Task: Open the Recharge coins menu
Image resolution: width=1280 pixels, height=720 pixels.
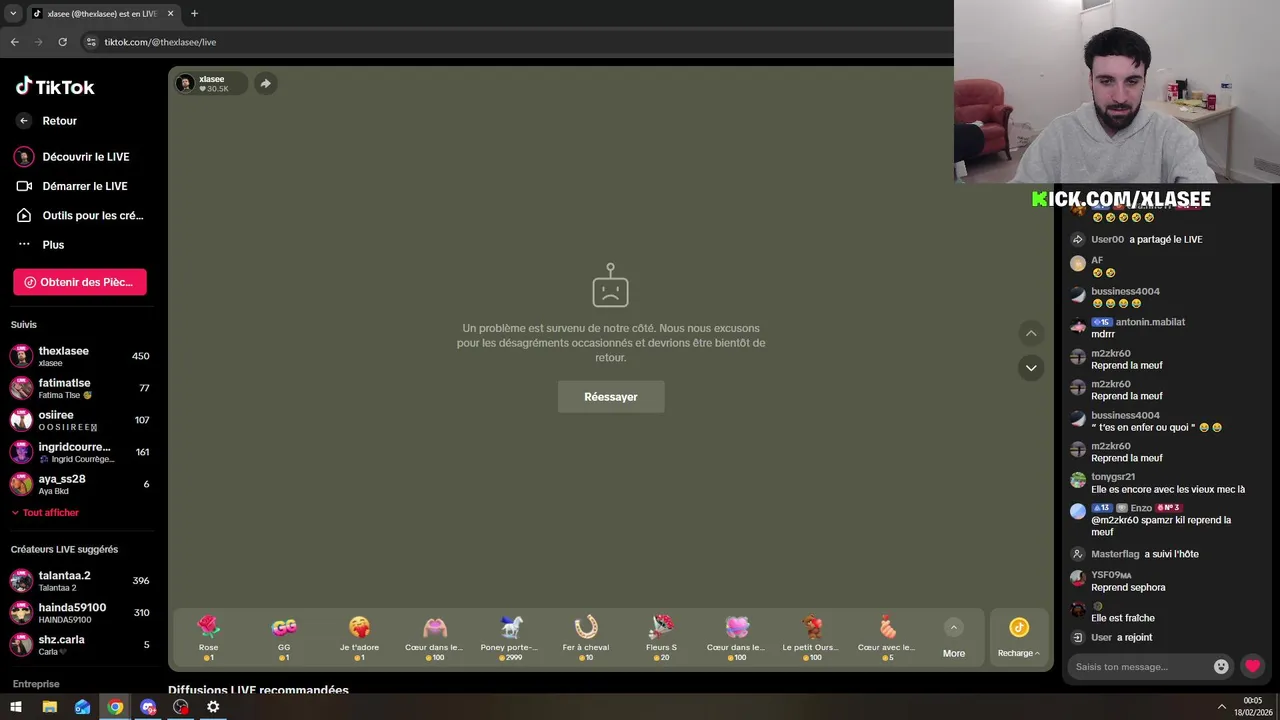Action: tap(1019, 637)
